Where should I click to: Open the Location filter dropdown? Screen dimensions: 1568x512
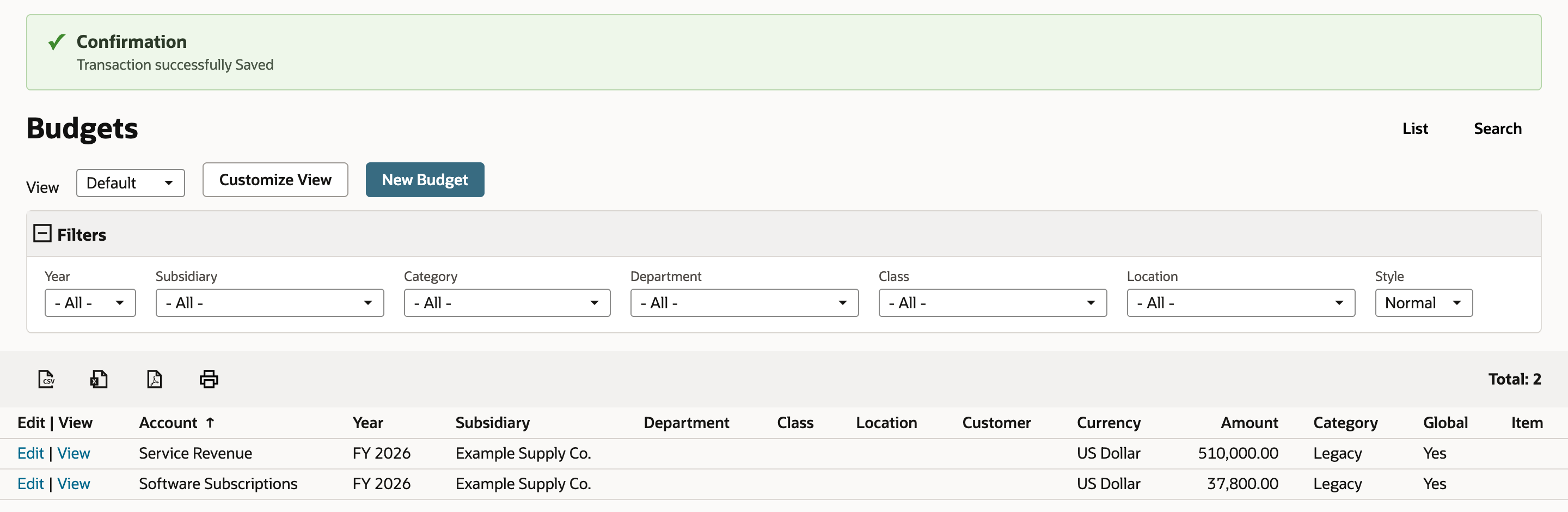click(1241, 303)
